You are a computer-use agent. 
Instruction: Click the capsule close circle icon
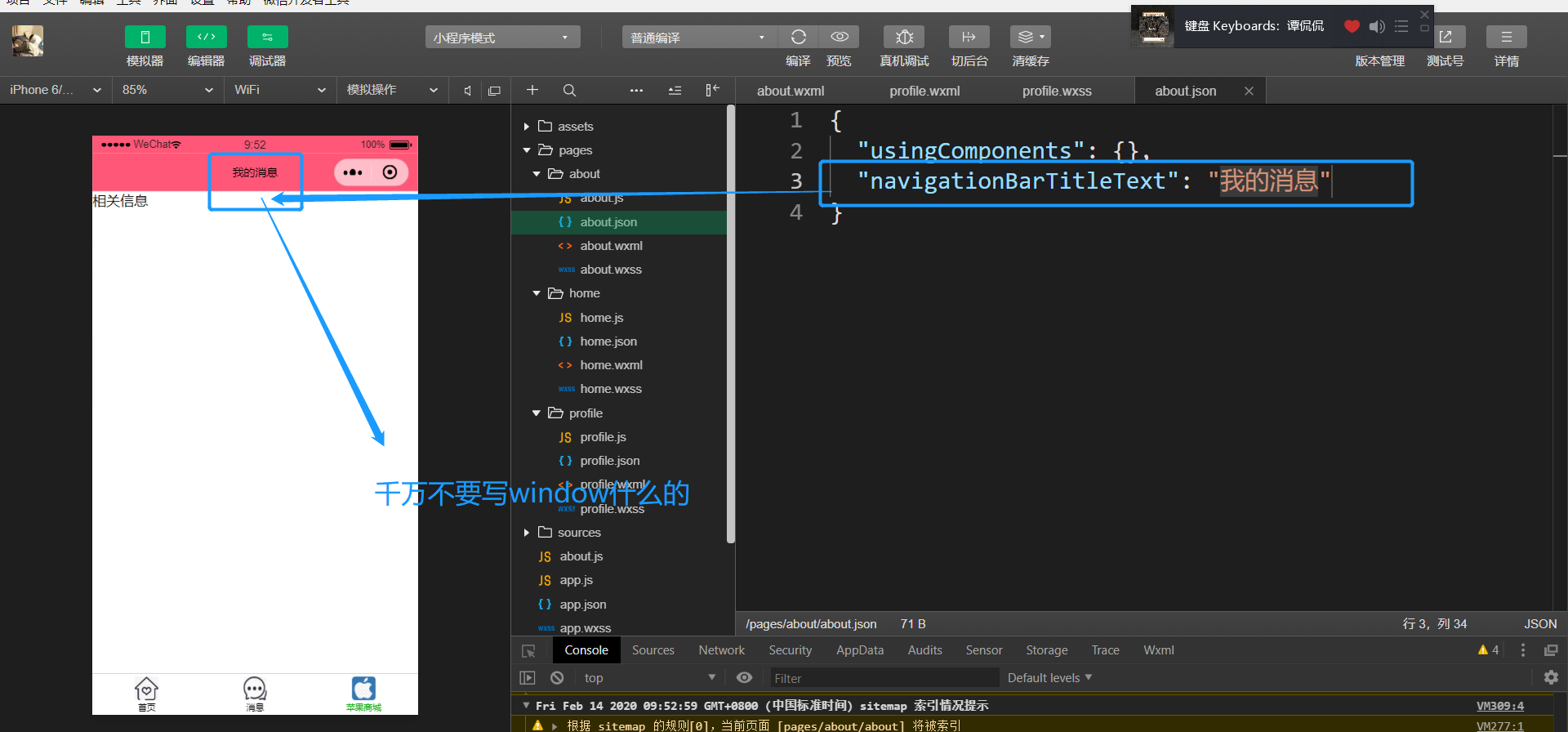coord(390,172)
